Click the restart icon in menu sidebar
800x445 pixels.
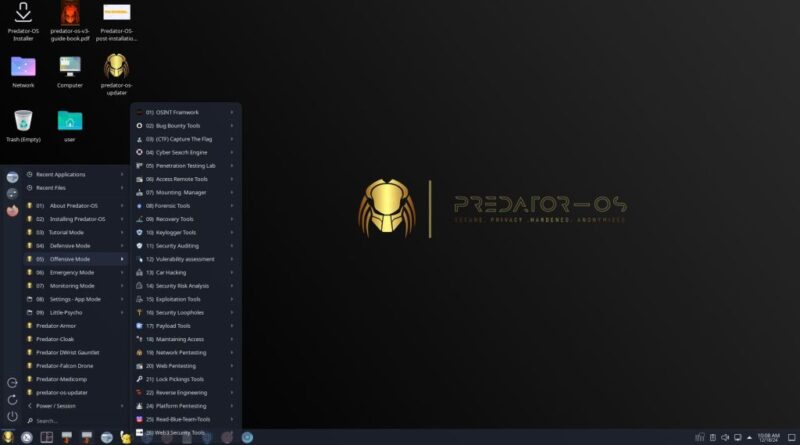12,400
